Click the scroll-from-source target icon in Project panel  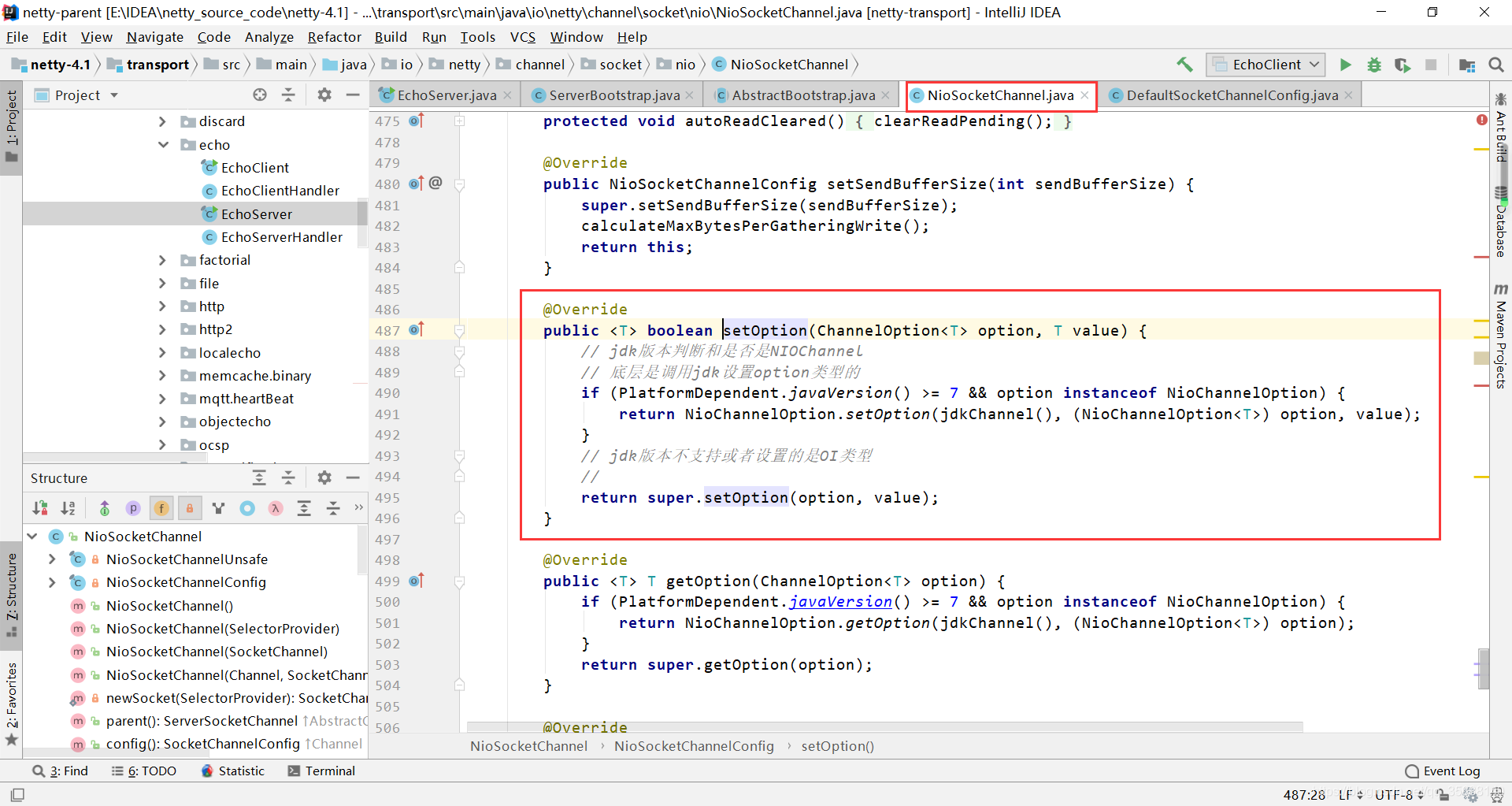[x=260, y=95]
